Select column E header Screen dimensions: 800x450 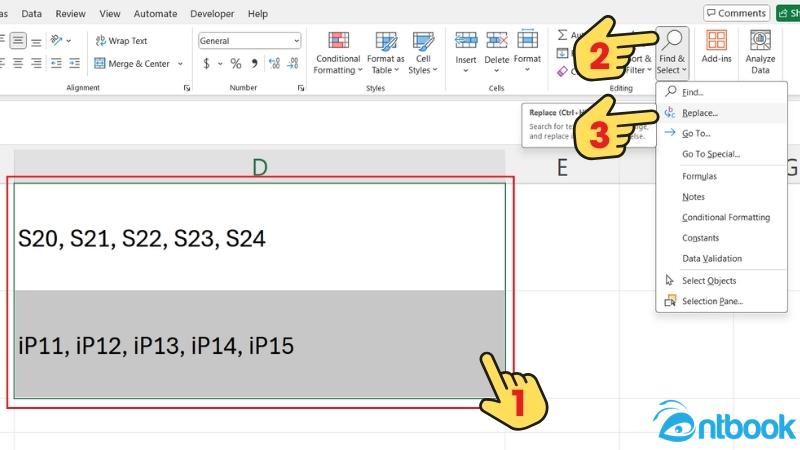(x=562, y=167)
